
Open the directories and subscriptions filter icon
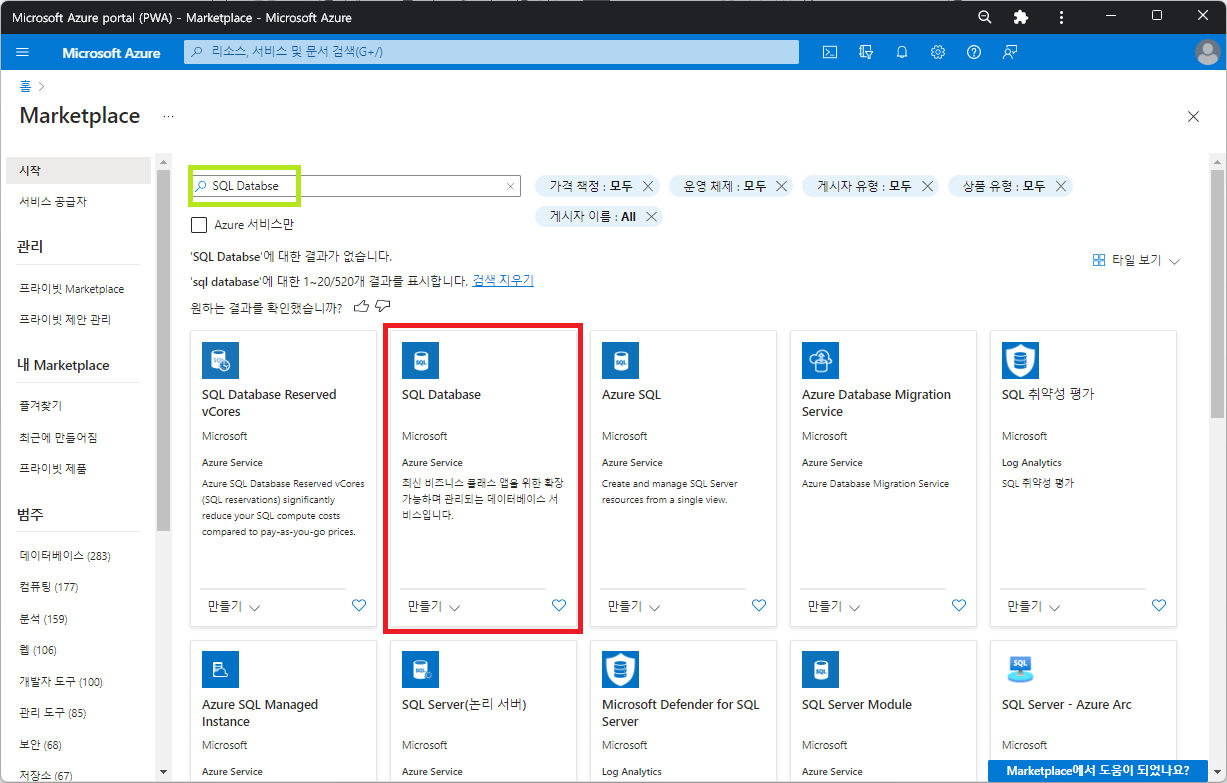[866, 53]
